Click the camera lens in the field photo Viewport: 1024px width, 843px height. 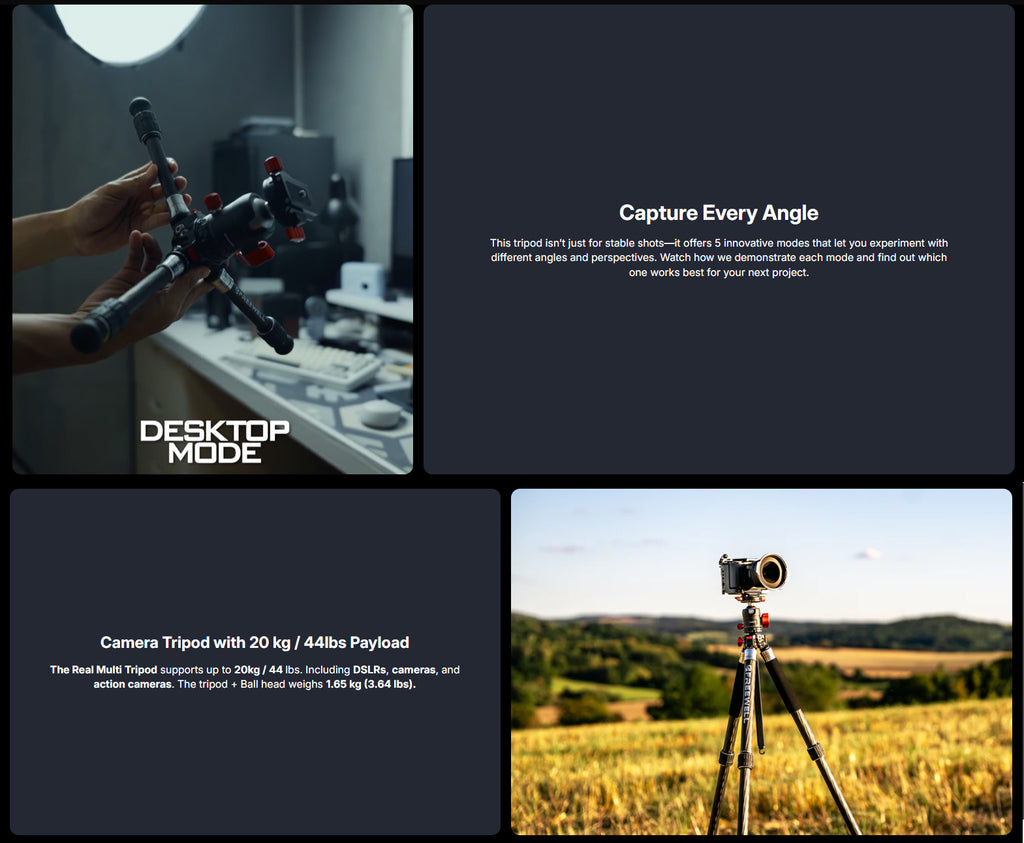[771, 572]
